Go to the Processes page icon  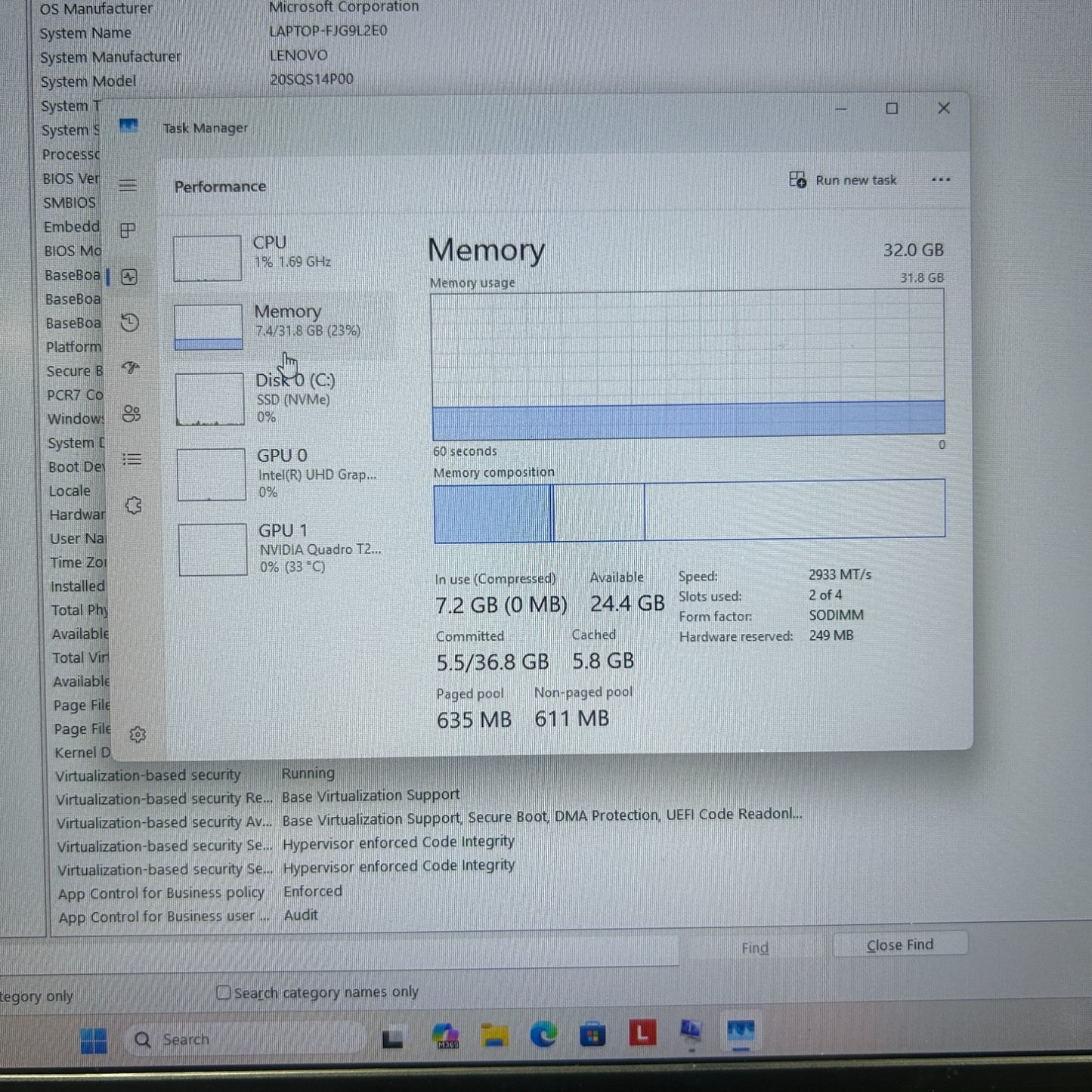click(x=128, y=230)
